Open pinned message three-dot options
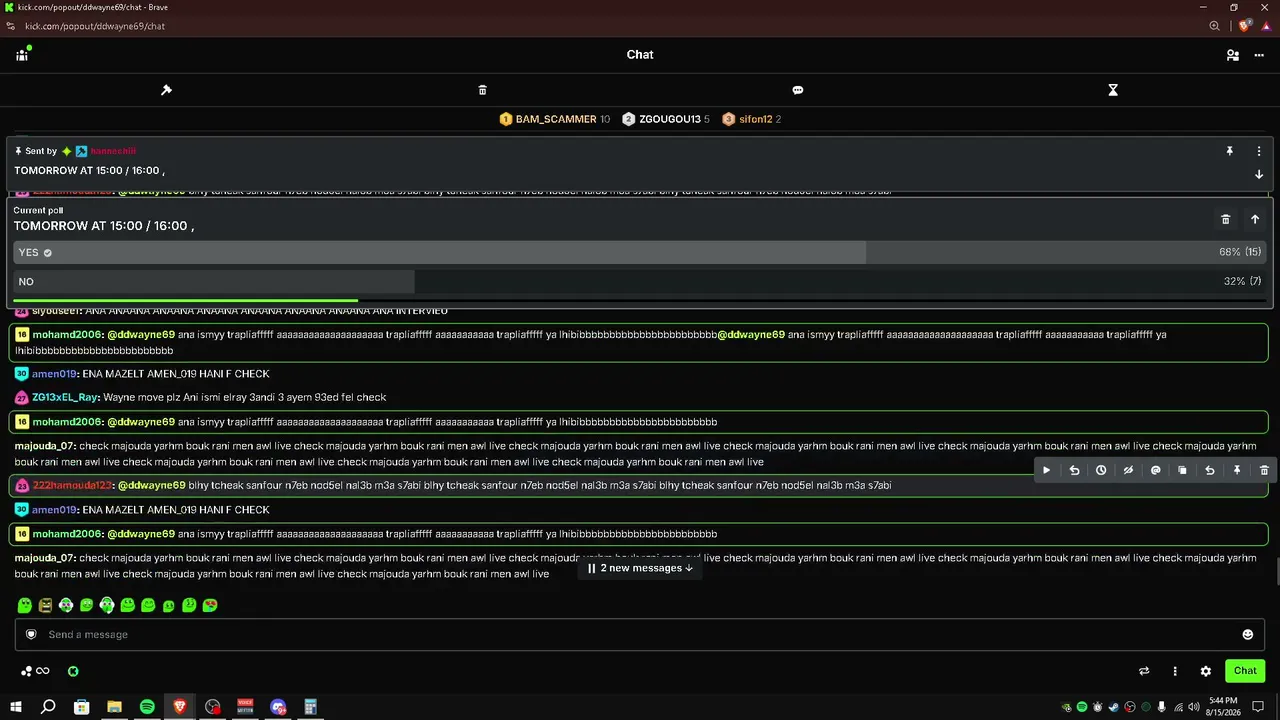 coord(1259,151)
